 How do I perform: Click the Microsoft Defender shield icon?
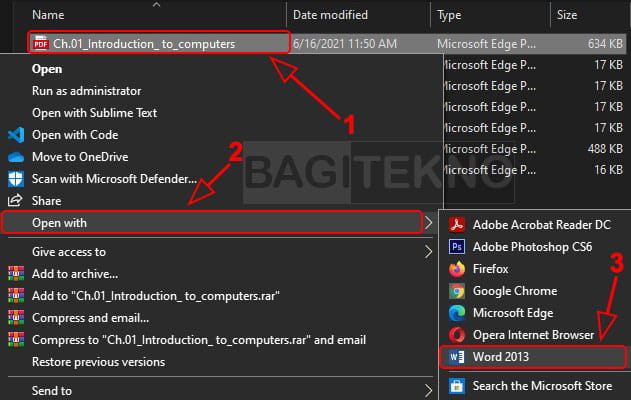(16, 179)
